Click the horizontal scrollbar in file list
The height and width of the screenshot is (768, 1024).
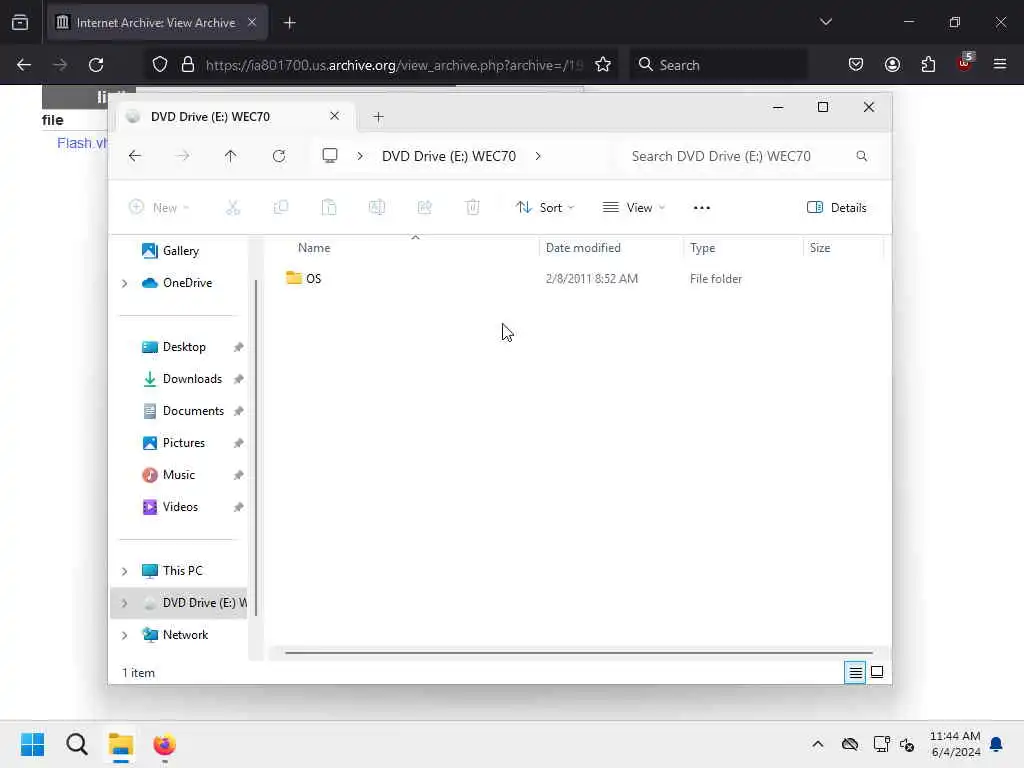(x=579, y=652)
